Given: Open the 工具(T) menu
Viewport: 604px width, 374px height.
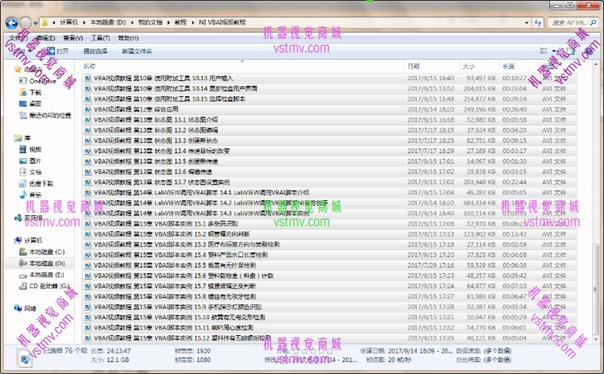Looking at the screenshot, I should pyautogui.click(x=100, y=38).
